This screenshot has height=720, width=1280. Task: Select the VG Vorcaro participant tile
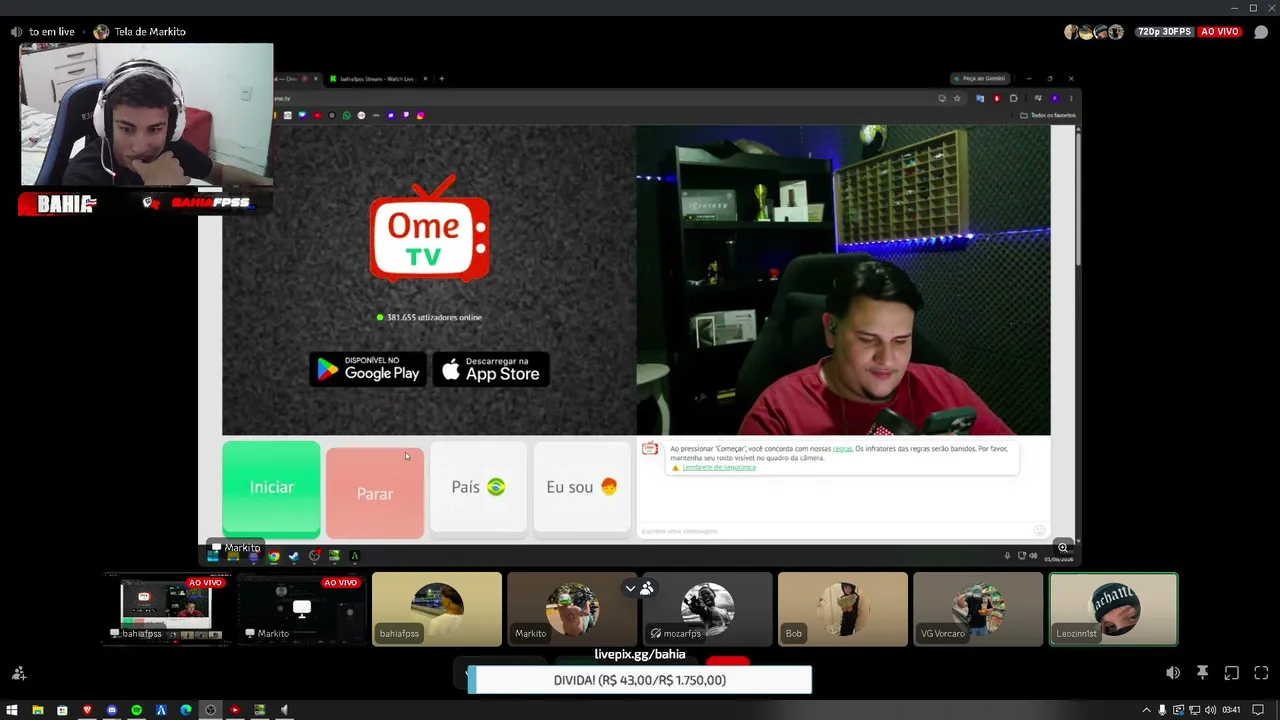click(978, 609)
